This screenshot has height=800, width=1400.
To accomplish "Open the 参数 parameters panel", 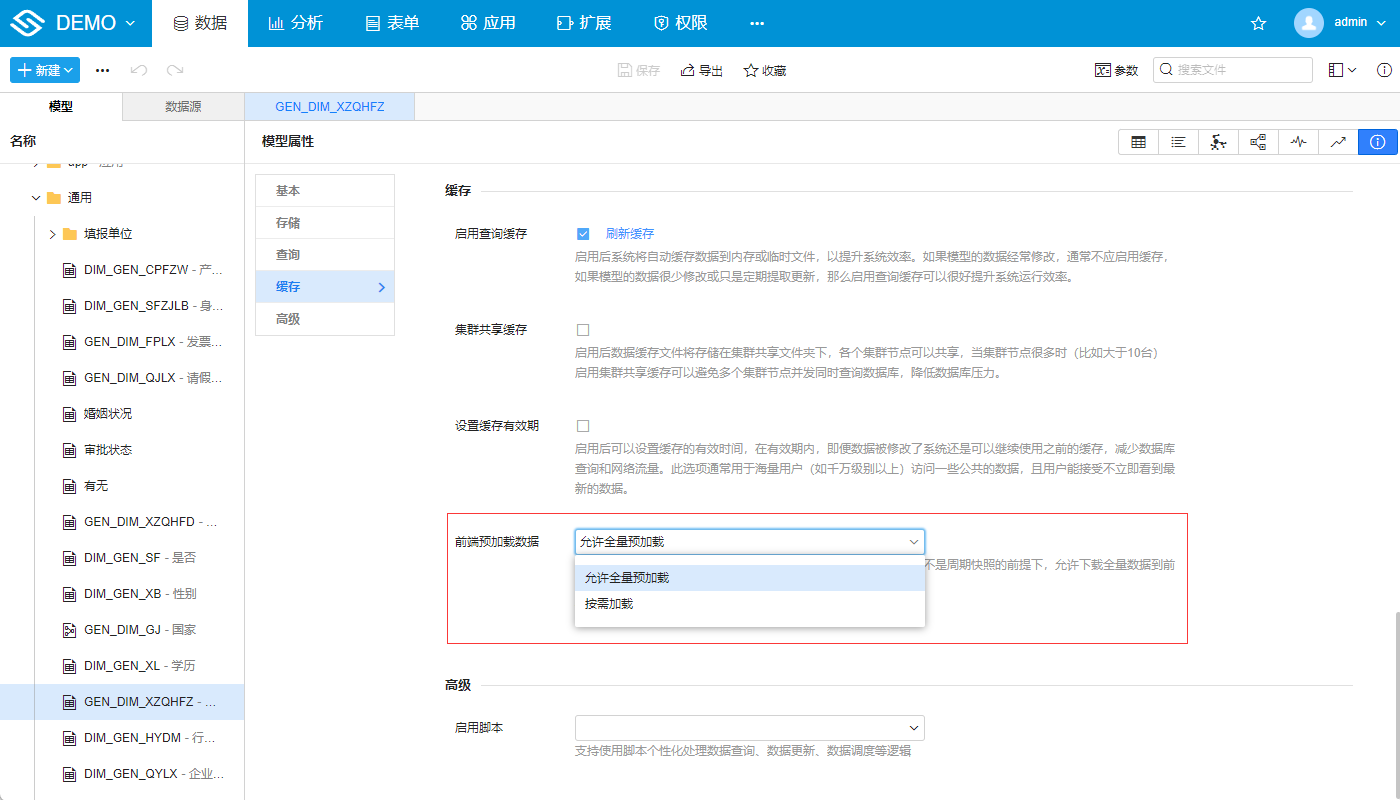I will (x=1116, y=70).
